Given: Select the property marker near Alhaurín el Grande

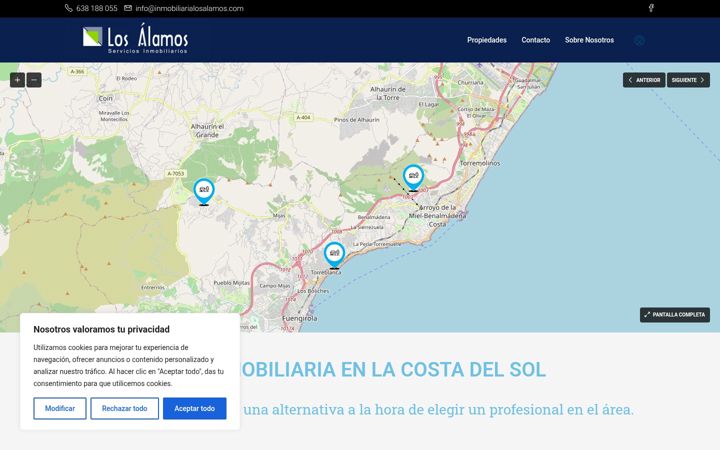Looking at the screenshot, I should click(x=204, y=191).
